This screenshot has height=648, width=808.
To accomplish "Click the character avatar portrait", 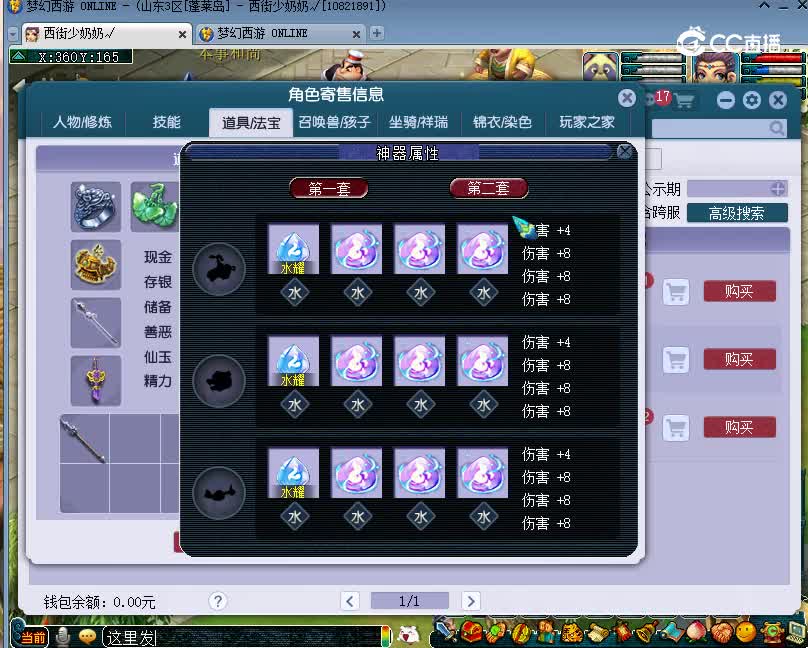I will point(716,67).
